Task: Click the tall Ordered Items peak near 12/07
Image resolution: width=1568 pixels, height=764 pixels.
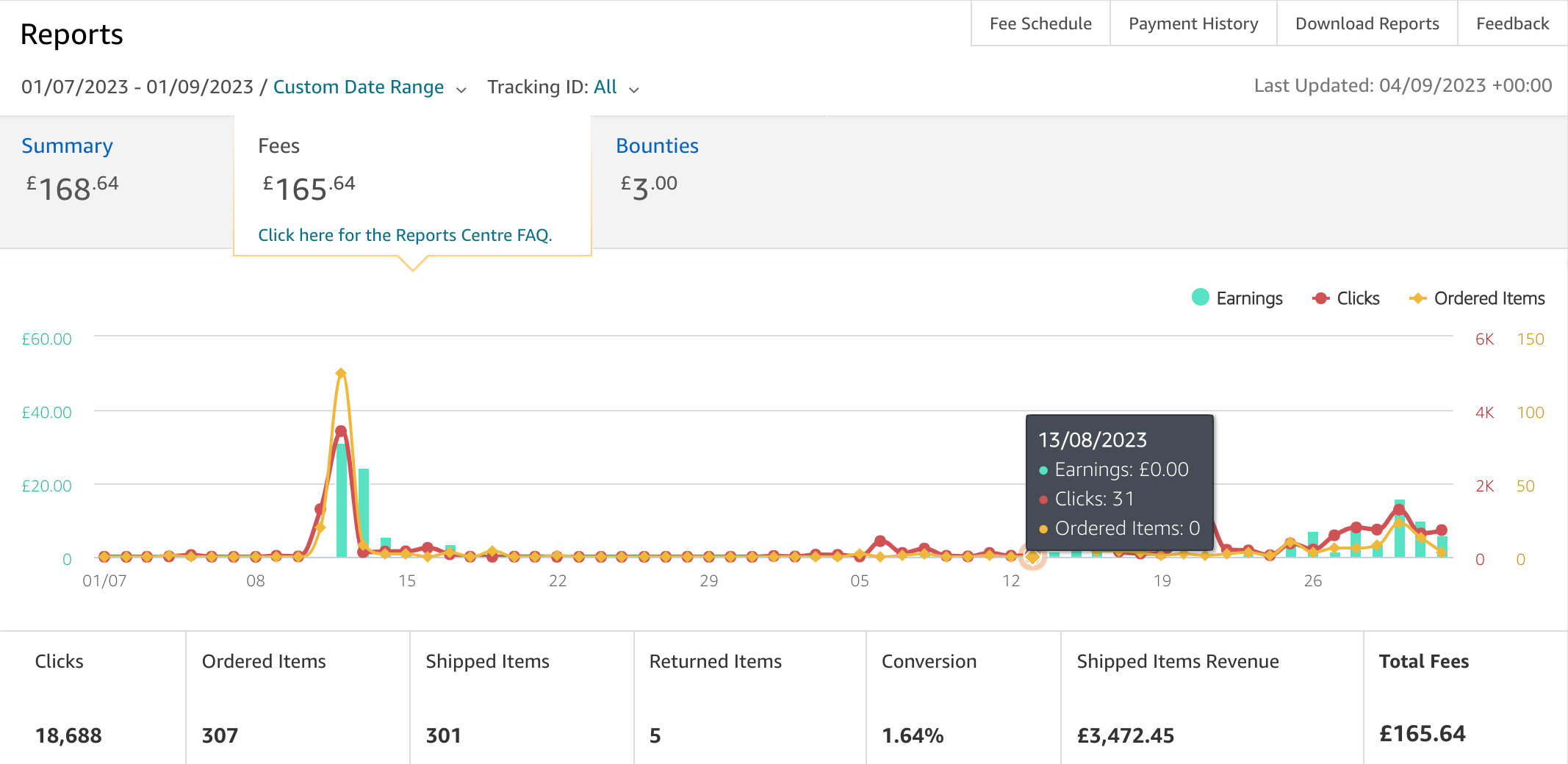Action: pos(340,373)
